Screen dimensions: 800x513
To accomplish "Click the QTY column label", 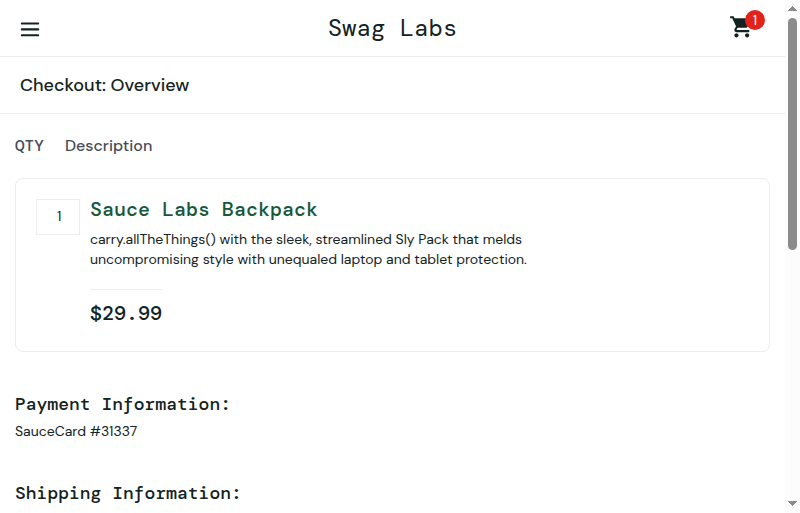I will point(29,146).
